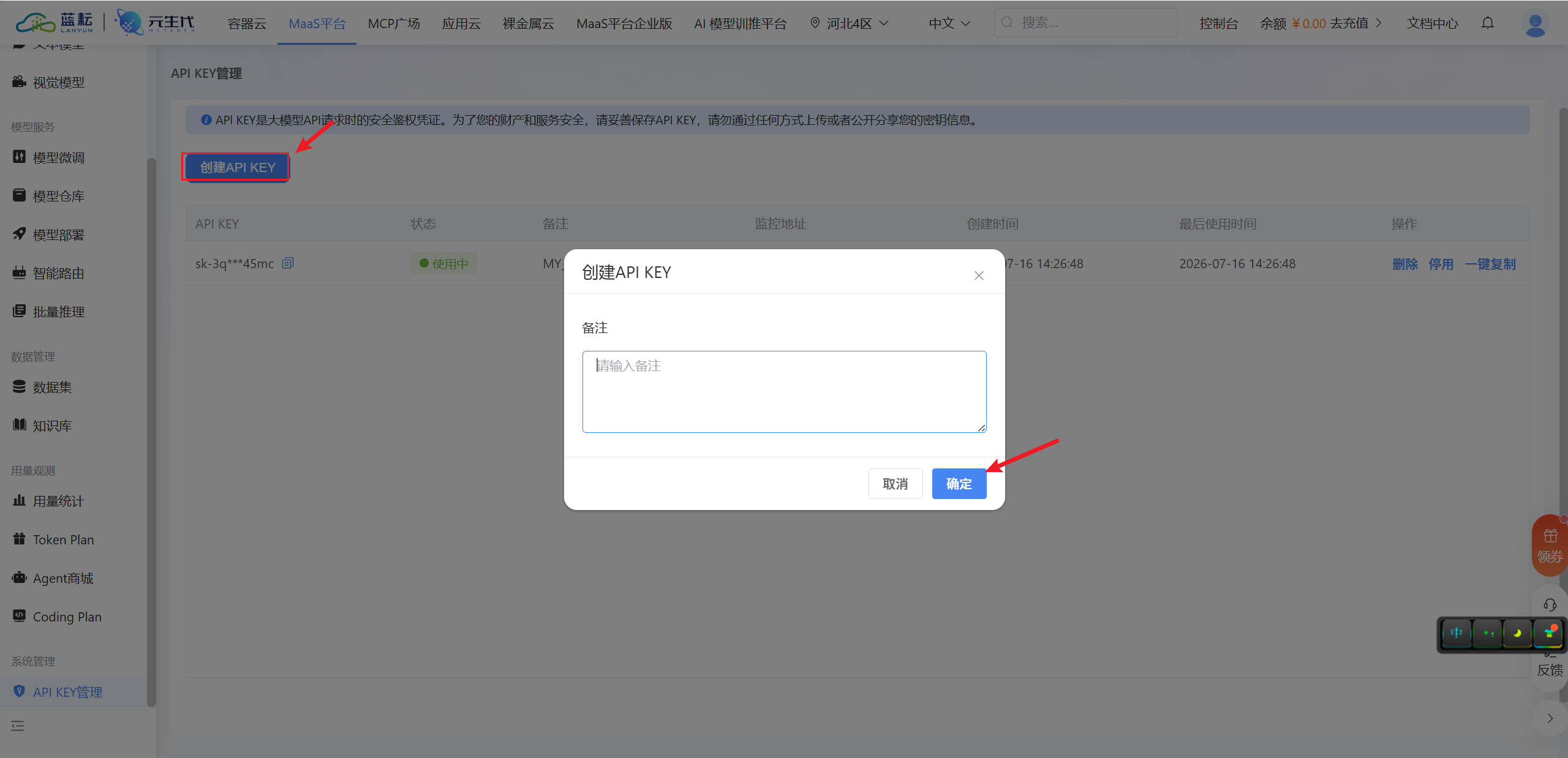Click the 最后使用时间 column header

click(x=1218, y=223)
